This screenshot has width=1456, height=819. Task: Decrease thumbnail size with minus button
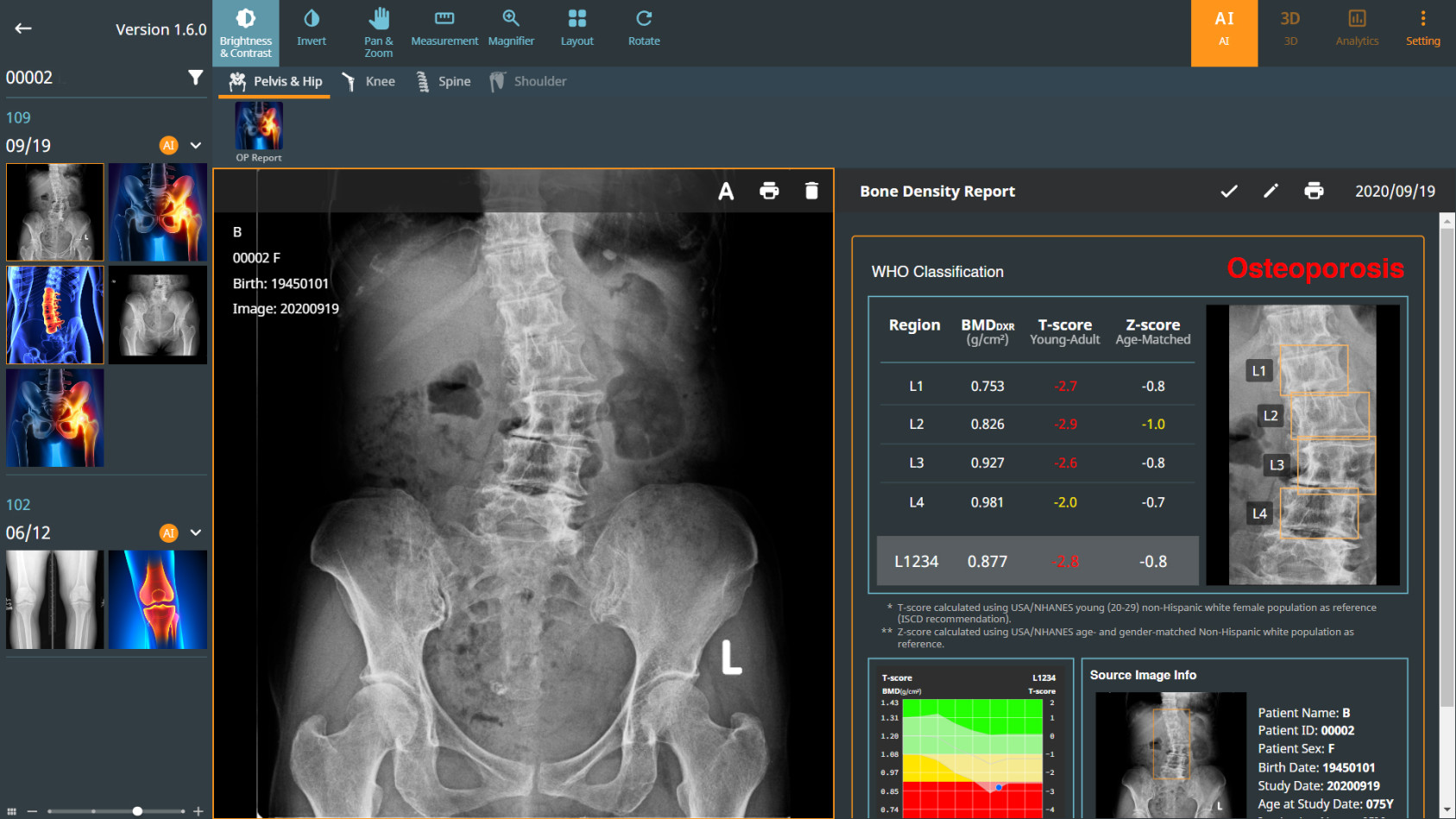32,811
